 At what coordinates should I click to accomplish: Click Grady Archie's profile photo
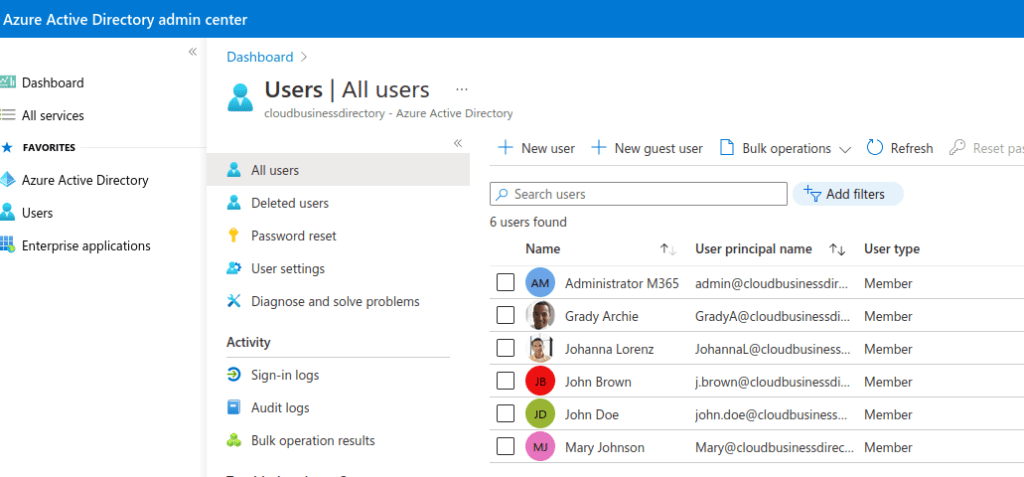coord(540,316)
